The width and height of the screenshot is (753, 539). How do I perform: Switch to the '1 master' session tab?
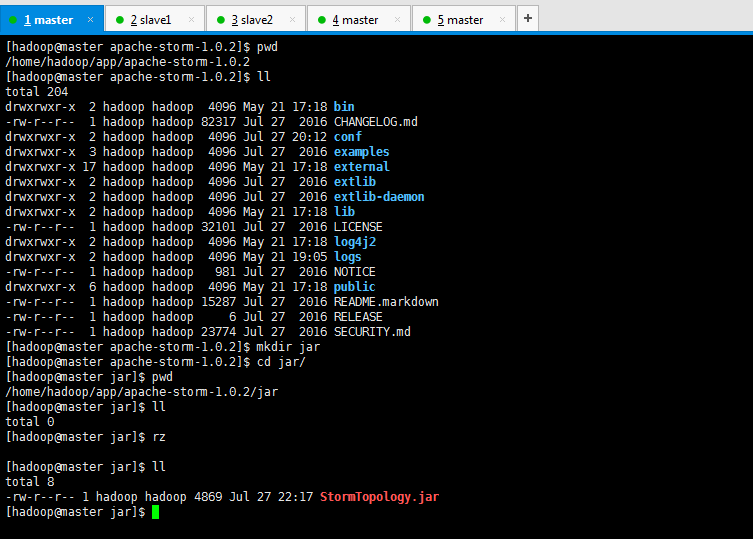coord(52,20)
